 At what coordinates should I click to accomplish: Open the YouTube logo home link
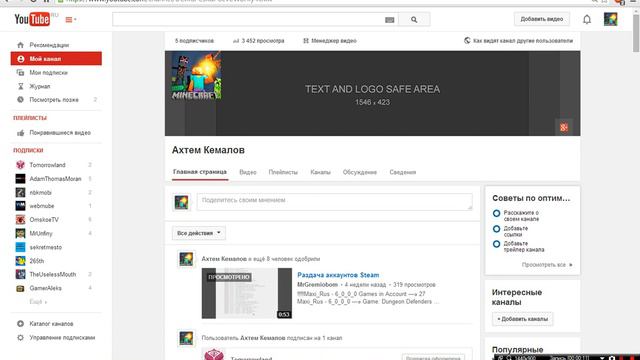tap(32, 19)
